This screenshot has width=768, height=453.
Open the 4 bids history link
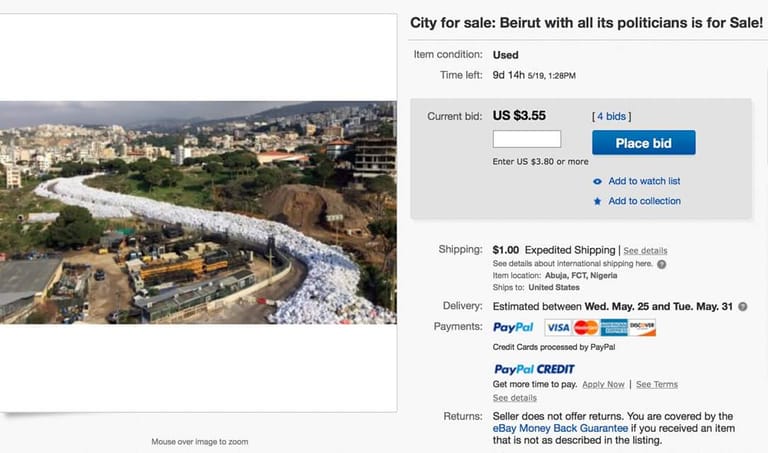(x=611, y=116)
